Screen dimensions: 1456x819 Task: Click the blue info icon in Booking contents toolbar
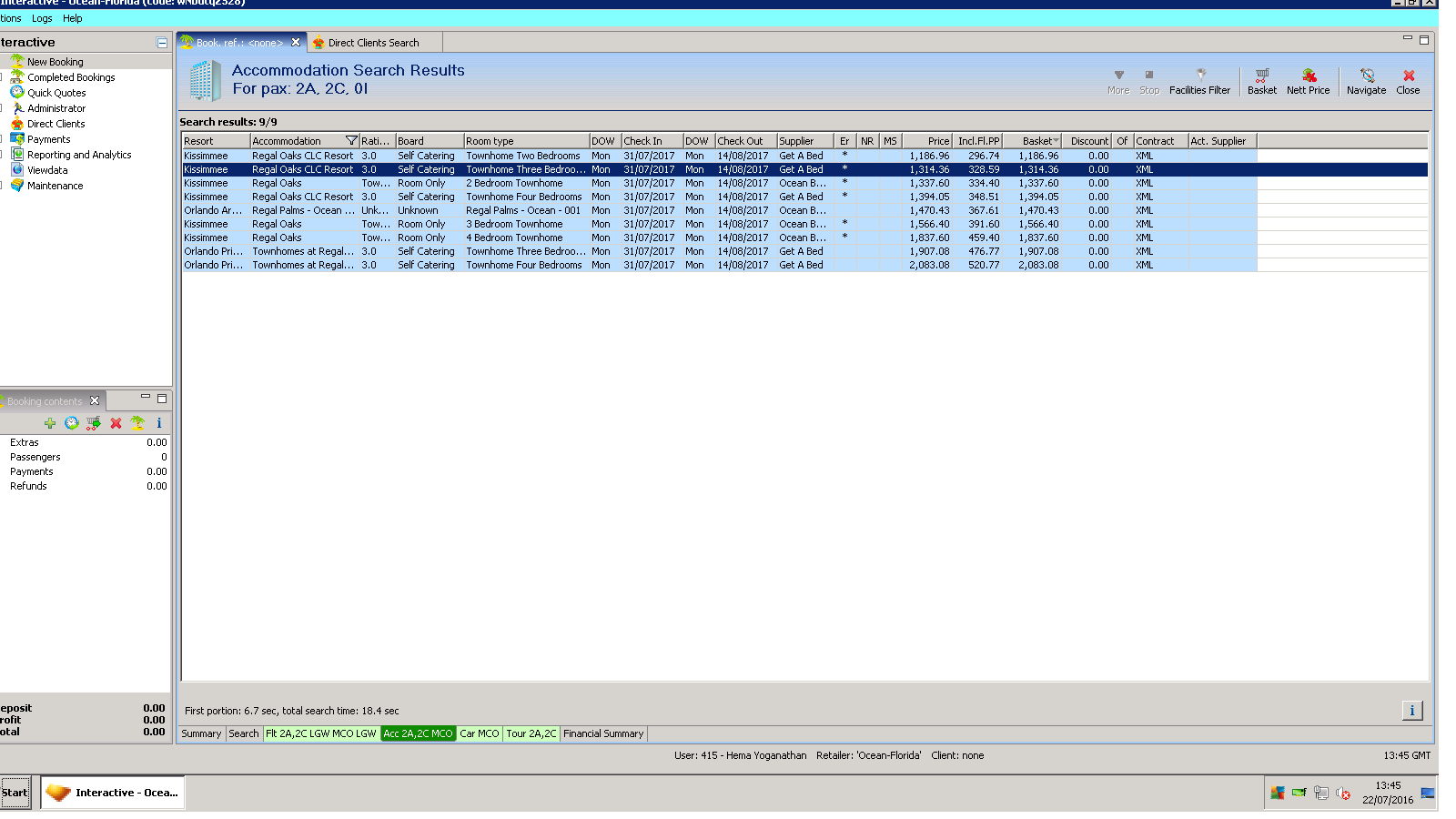[x=159, y=423]
